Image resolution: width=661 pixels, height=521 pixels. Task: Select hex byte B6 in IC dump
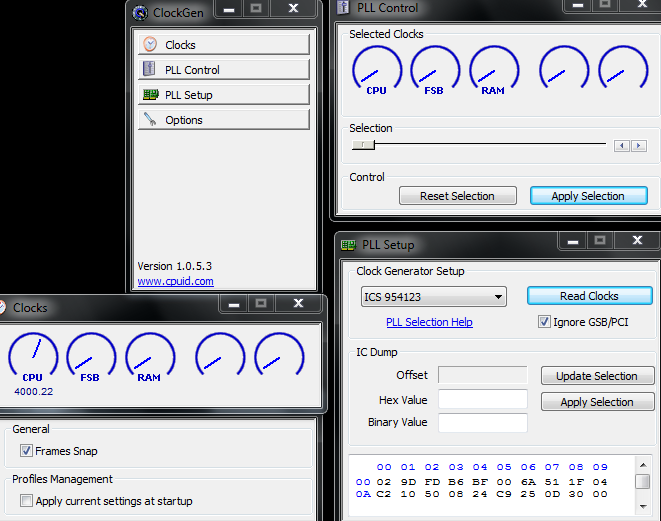click(456, 482)
